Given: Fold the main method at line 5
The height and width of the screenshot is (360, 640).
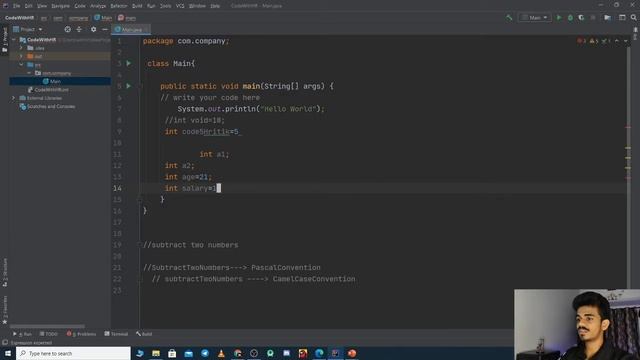Looking at the screenshot, I should tap(140, 86).
